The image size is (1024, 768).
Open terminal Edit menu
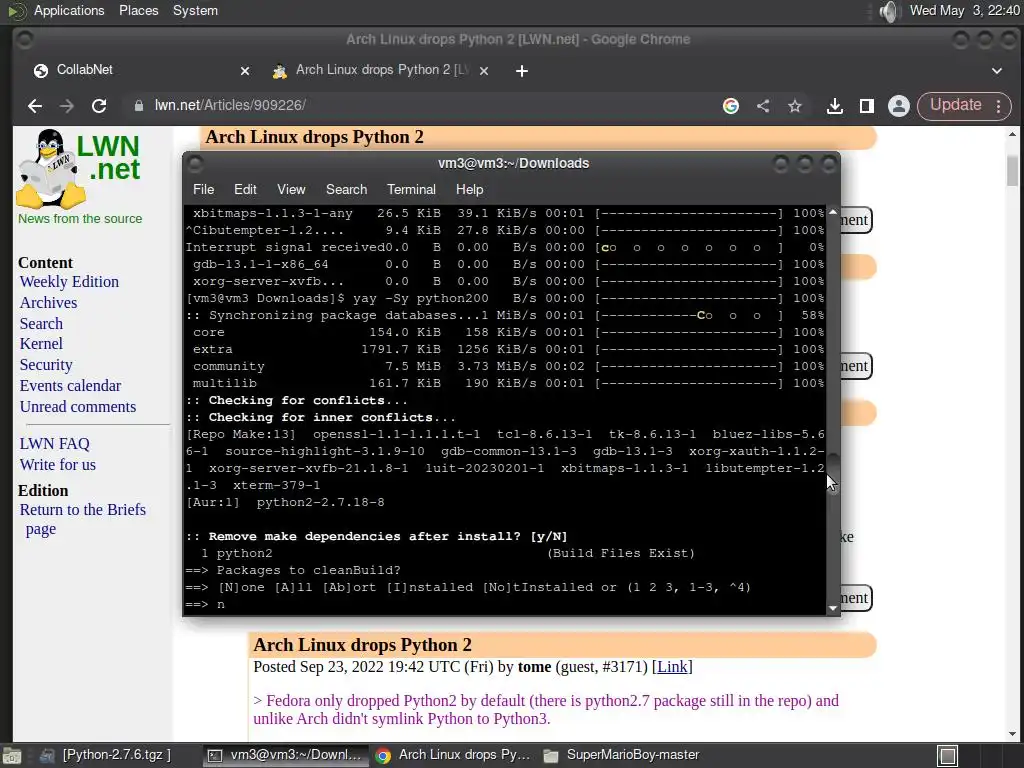point(245,189)
